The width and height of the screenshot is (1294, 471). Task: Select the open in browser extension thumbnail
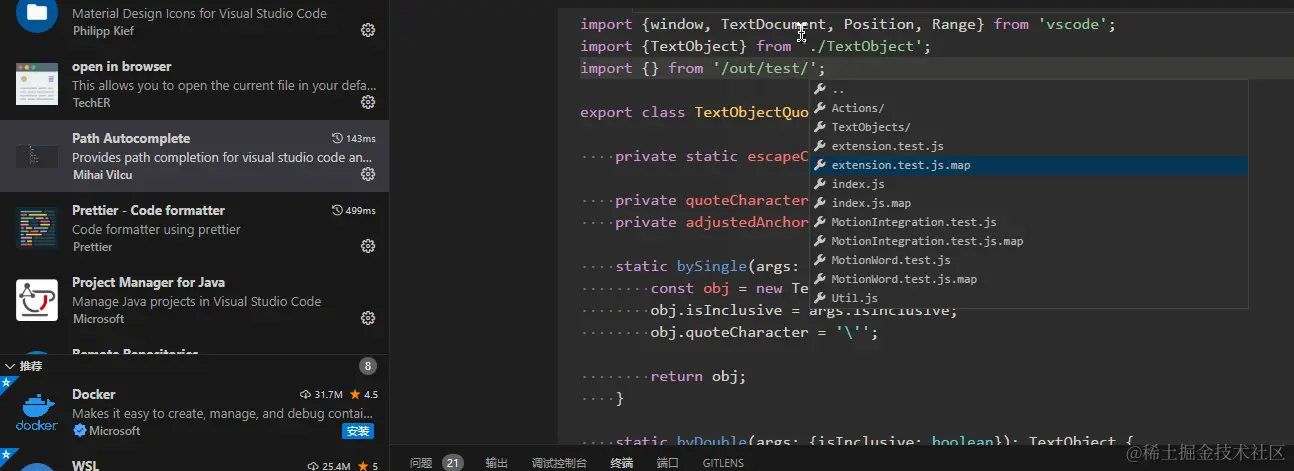pyautogui.click(x=37, y=84)
